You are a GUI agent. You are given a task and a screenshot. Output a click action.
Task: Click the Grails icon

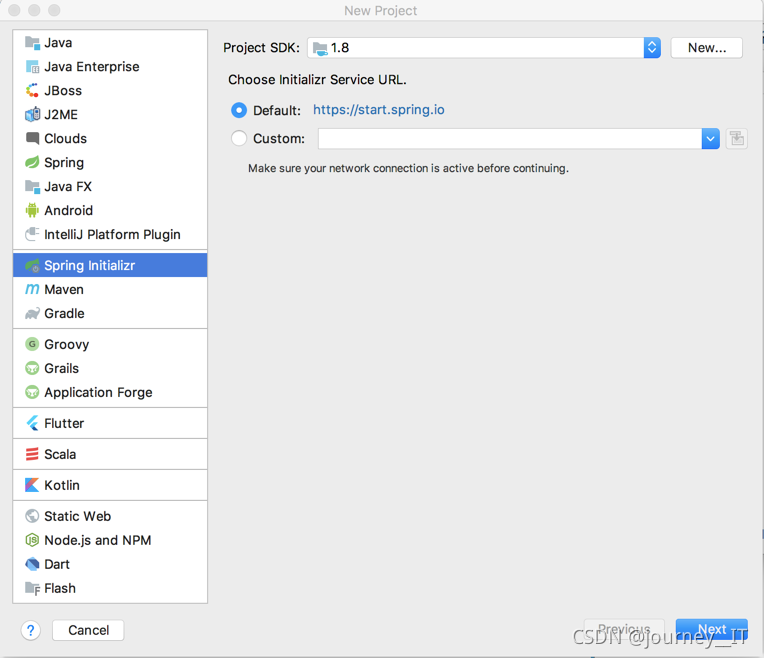pos(32,368)
